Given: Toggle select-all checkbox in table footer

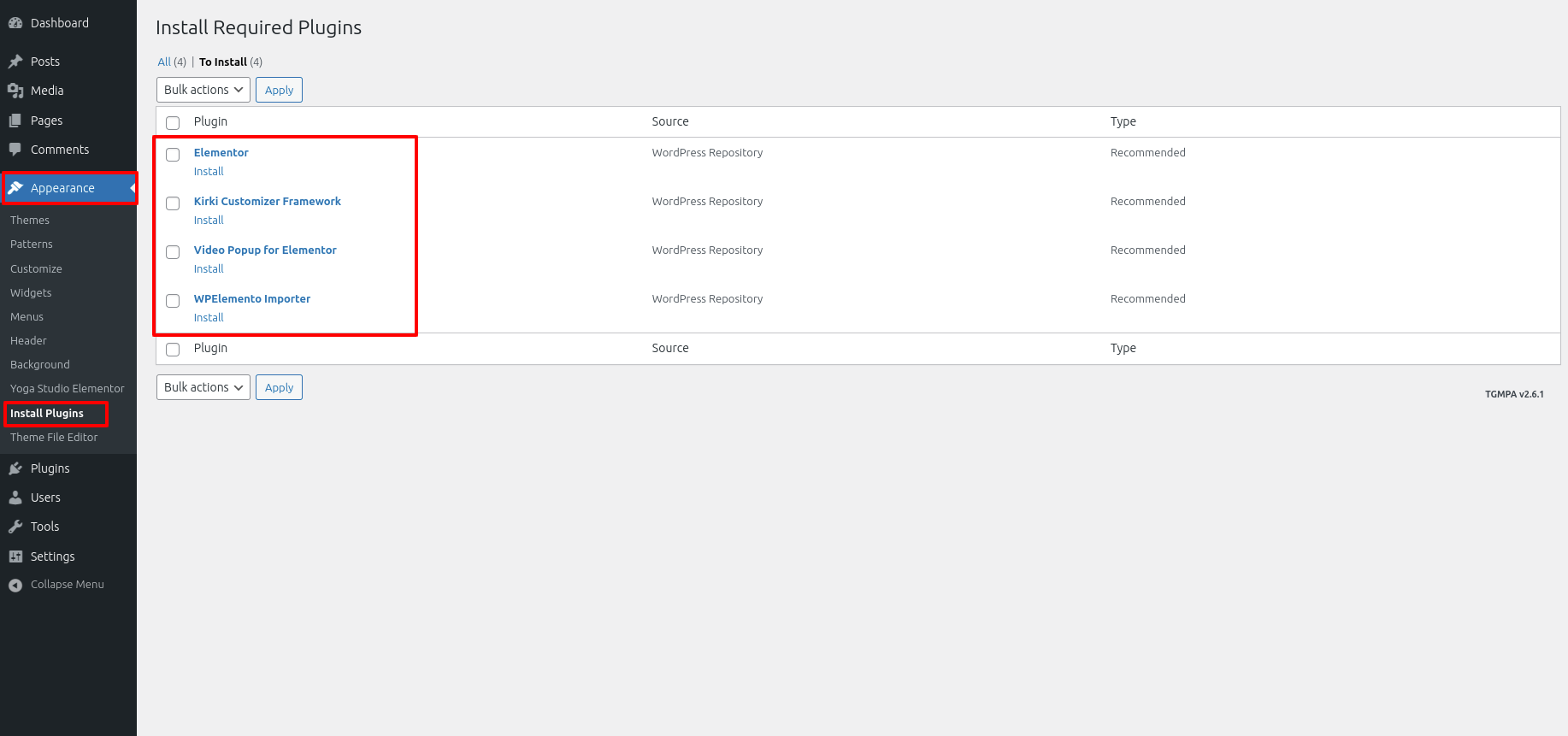Looking at the screenshot, I should pos(173,350).
